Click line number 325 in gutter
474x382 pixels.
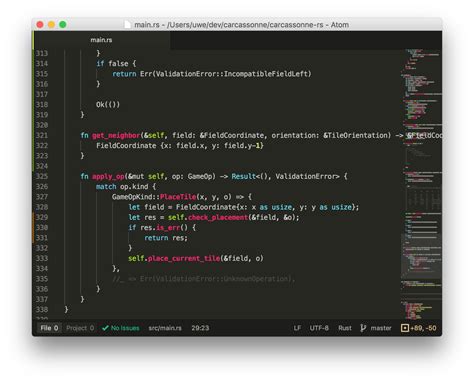tap(42, 176)
